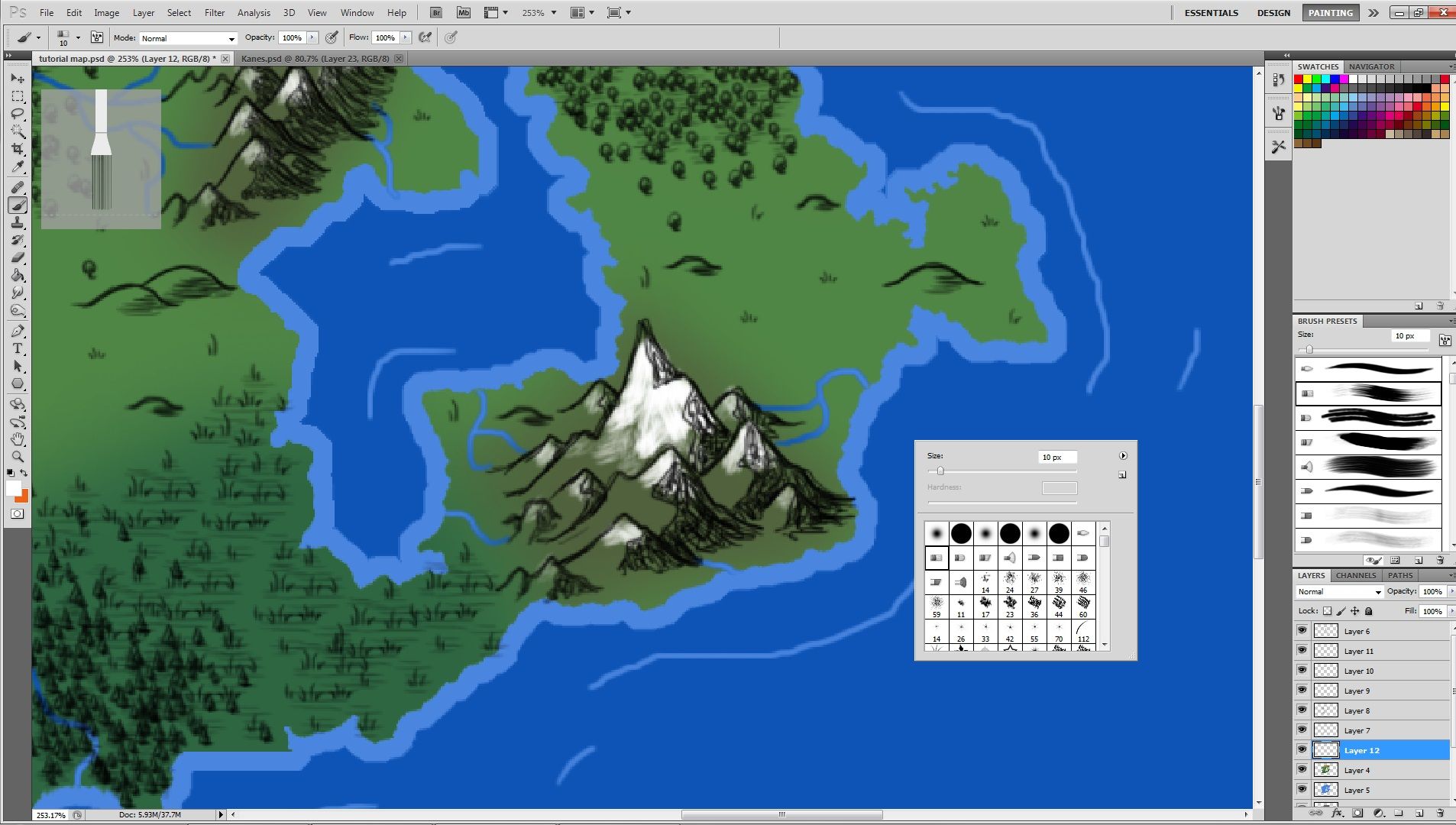
Task: Open the Window menu
Action: pyautogui.click(x=357, y=12)
